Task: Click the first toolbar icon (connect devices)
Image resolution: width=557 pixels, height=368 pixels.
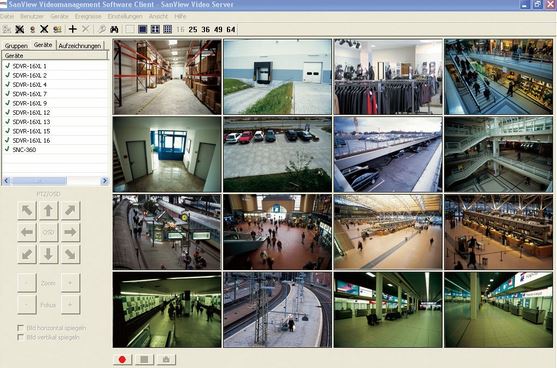Action: [x=7, y=29]
